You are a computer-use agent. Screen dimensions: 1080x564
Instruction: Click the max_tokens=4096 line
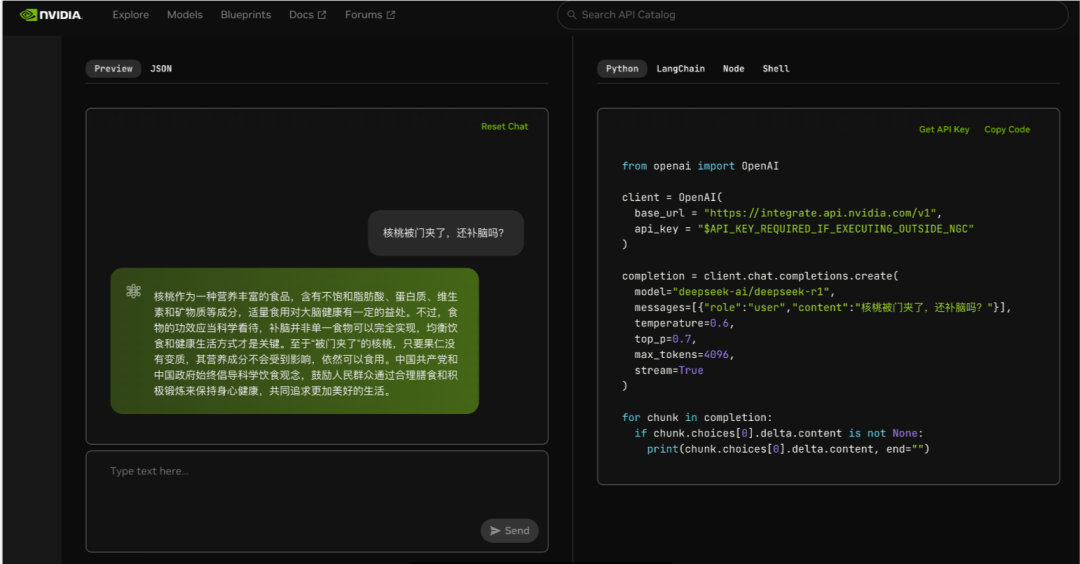coord(684,355)
